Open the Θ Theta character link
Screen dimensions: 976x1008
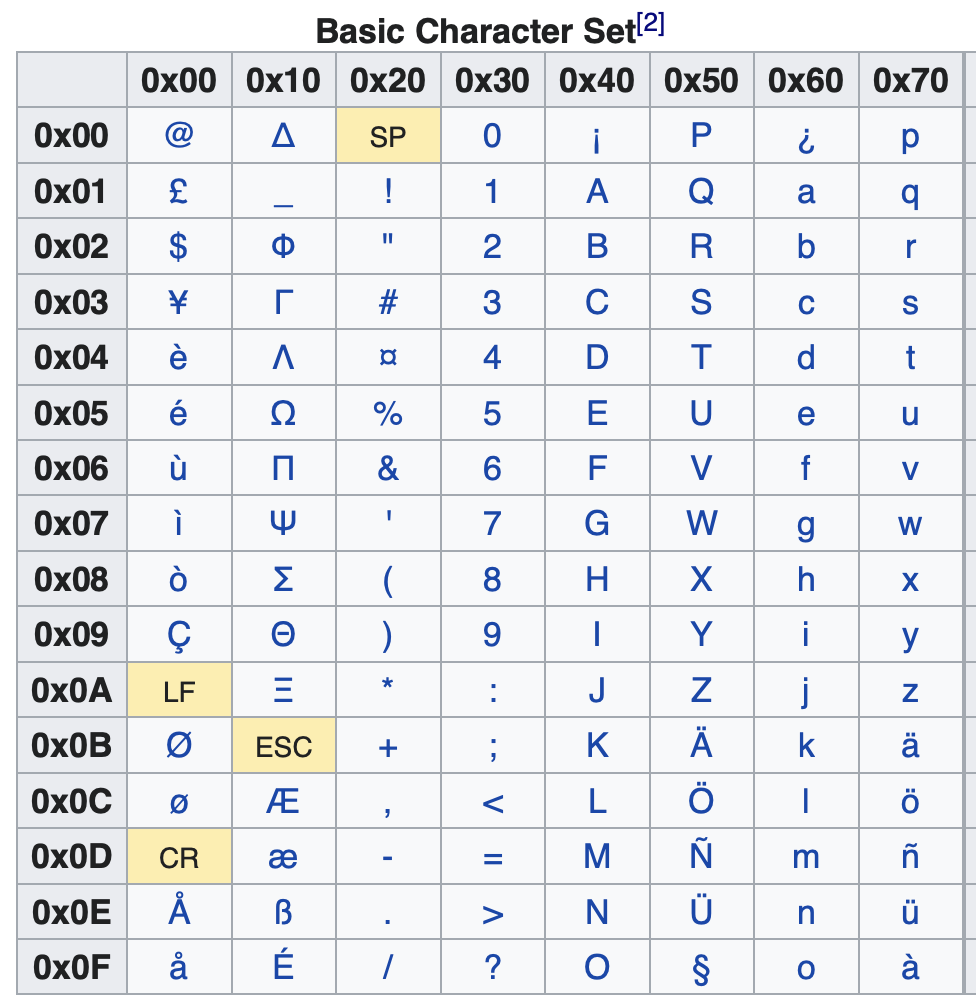click(x=284, y=634)
